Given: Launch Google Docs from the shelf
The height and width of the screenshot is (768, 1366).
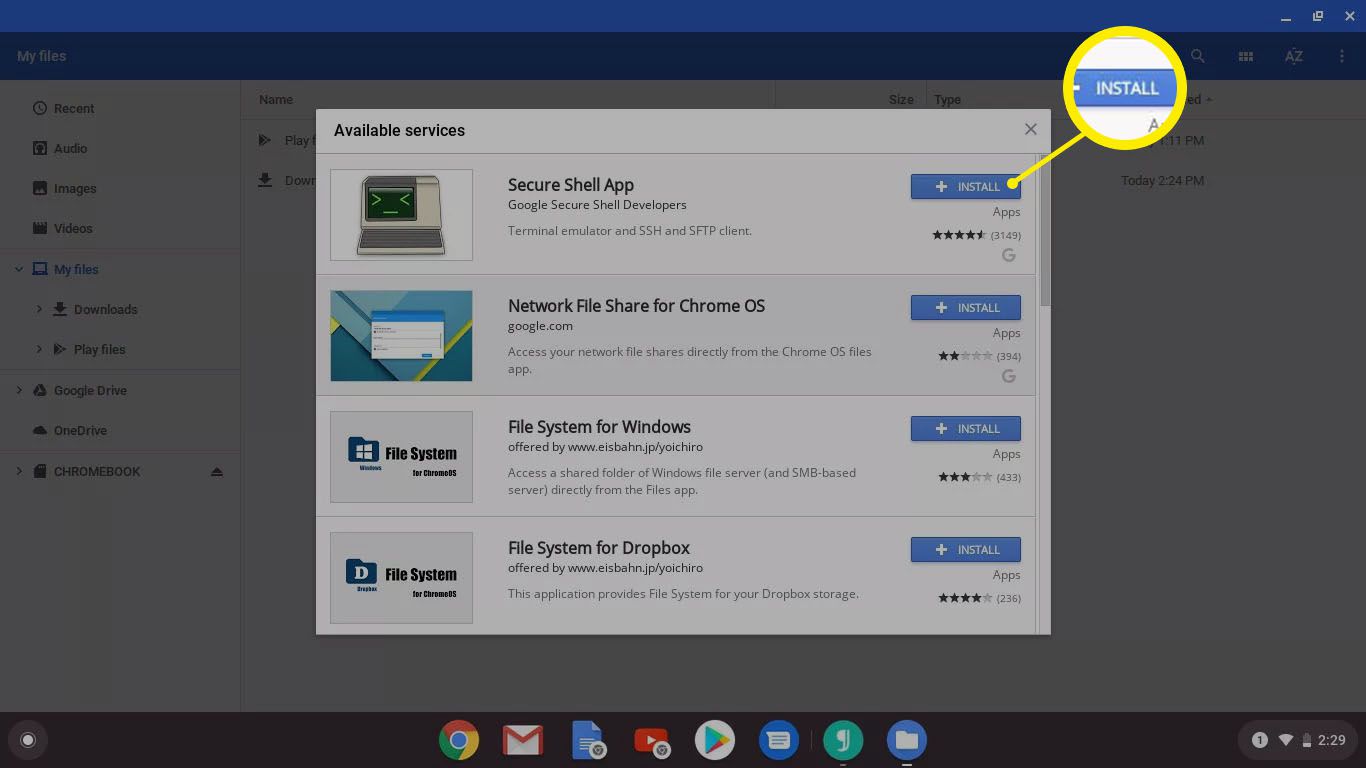Looking at the screenshot, I should pos(587,741).
